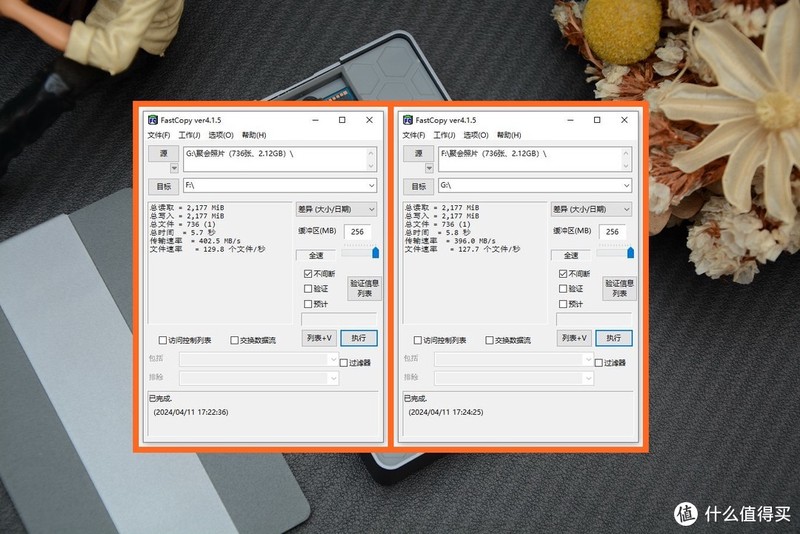Click 执行 button in left window
Screen dimensions: 800x534
pos(359,338)
